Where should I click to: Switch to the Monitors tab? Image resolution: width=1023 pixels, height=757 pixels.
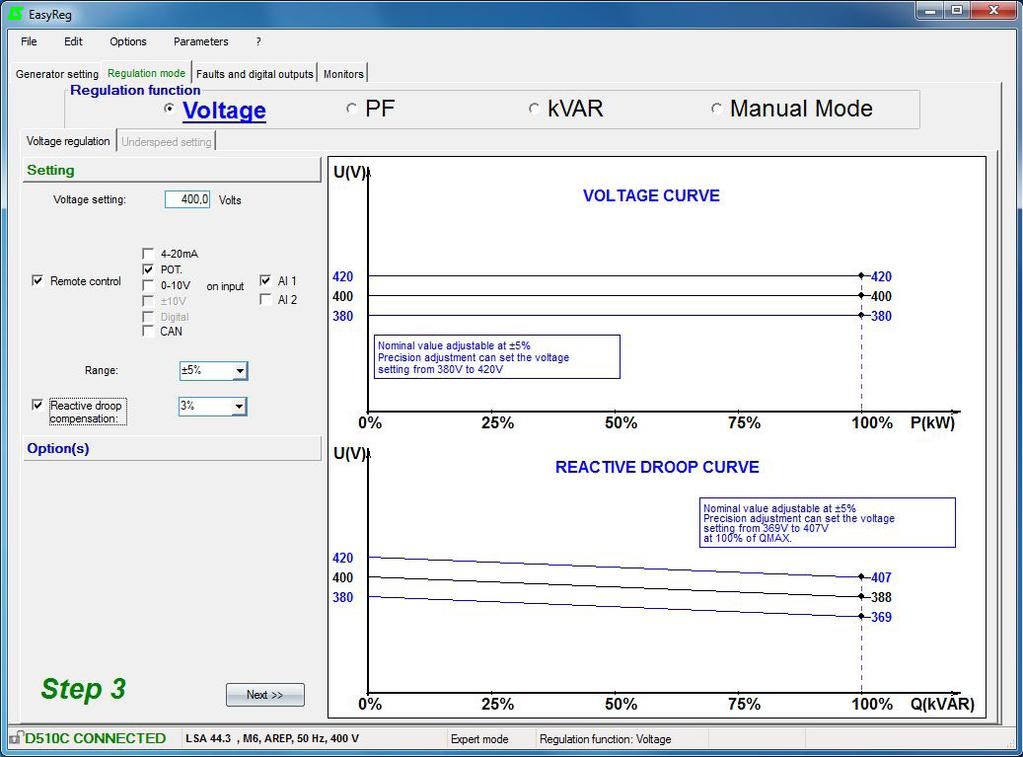(343, 74)
